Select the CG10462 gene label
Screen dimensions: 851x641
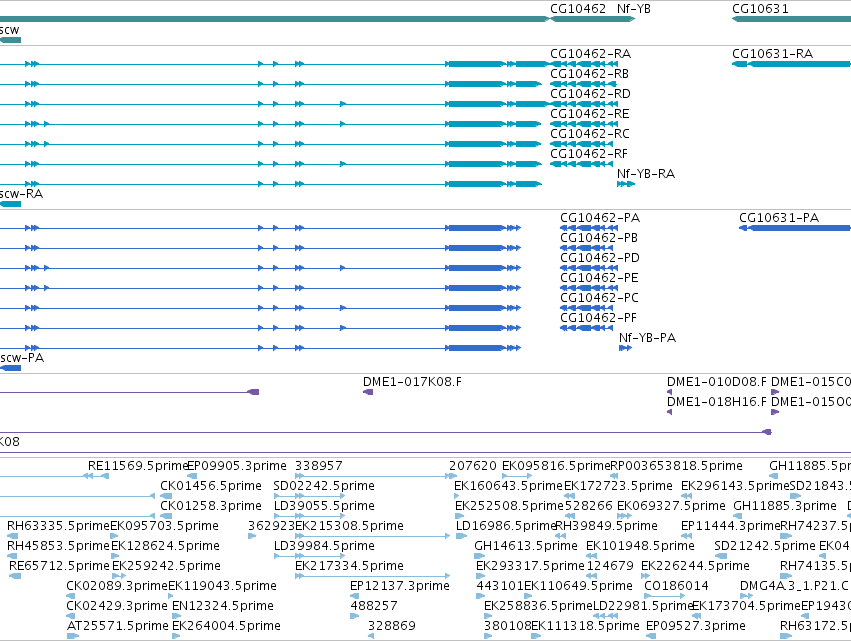click(577, 9)
